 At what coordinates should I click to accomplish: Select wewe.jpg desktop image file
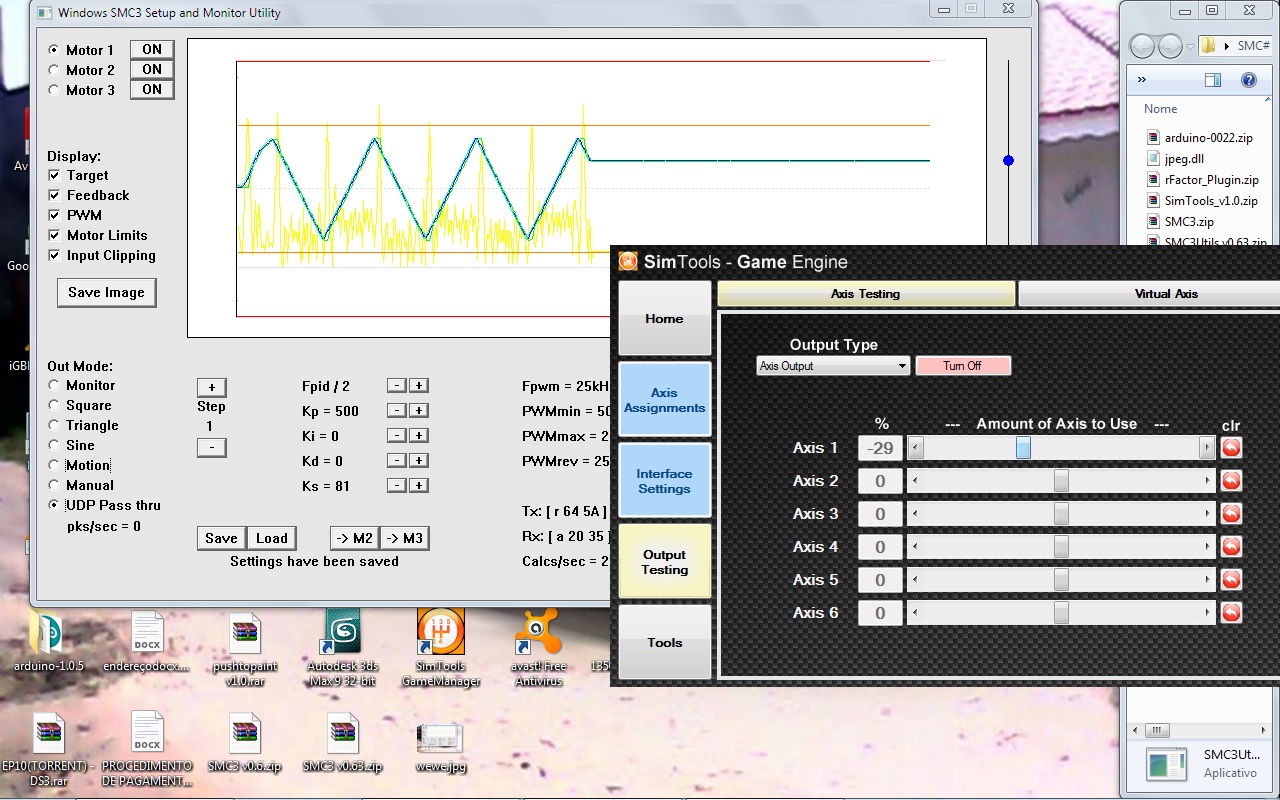441,748
